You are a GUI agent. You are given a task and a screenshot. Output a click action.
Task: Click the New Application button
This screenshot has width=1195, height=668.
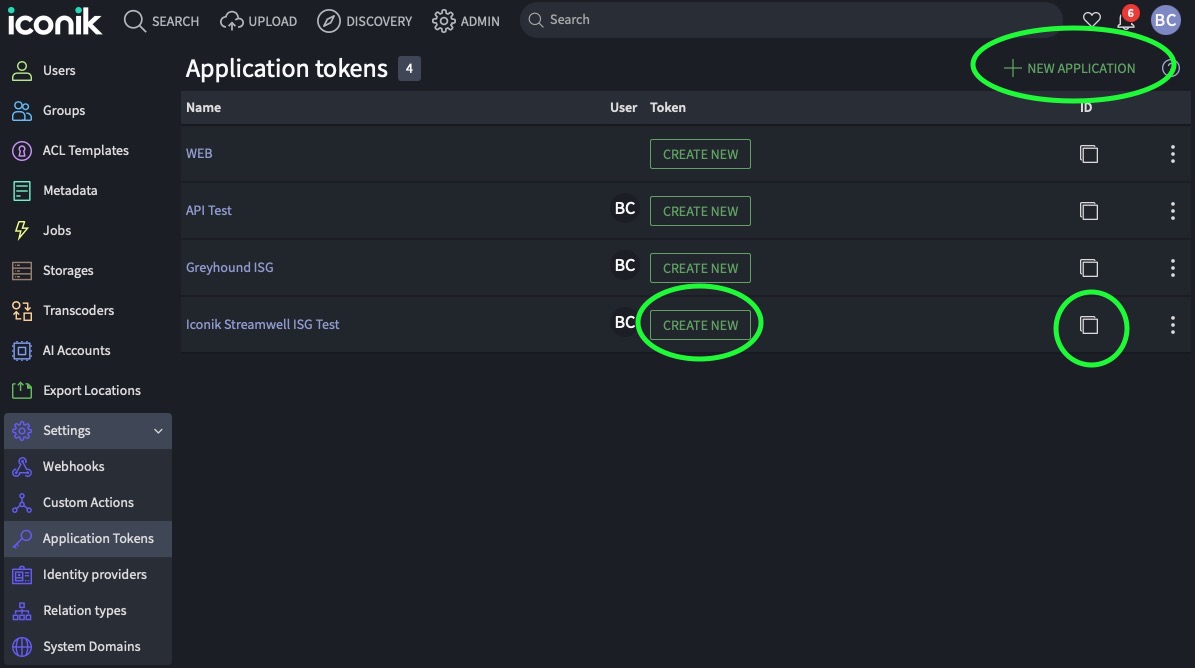[x=1069, y=68]
